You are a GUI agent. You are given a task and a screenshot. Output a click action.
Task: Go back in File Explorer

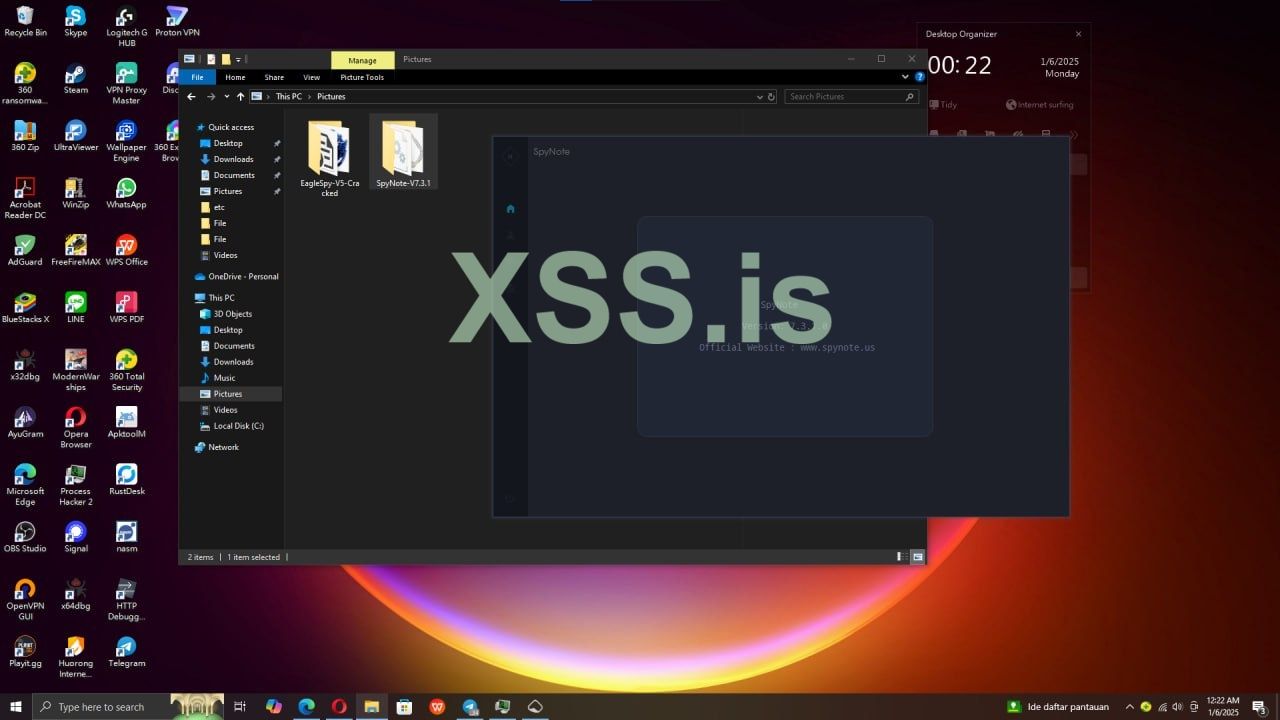click(x=191, y=97)
